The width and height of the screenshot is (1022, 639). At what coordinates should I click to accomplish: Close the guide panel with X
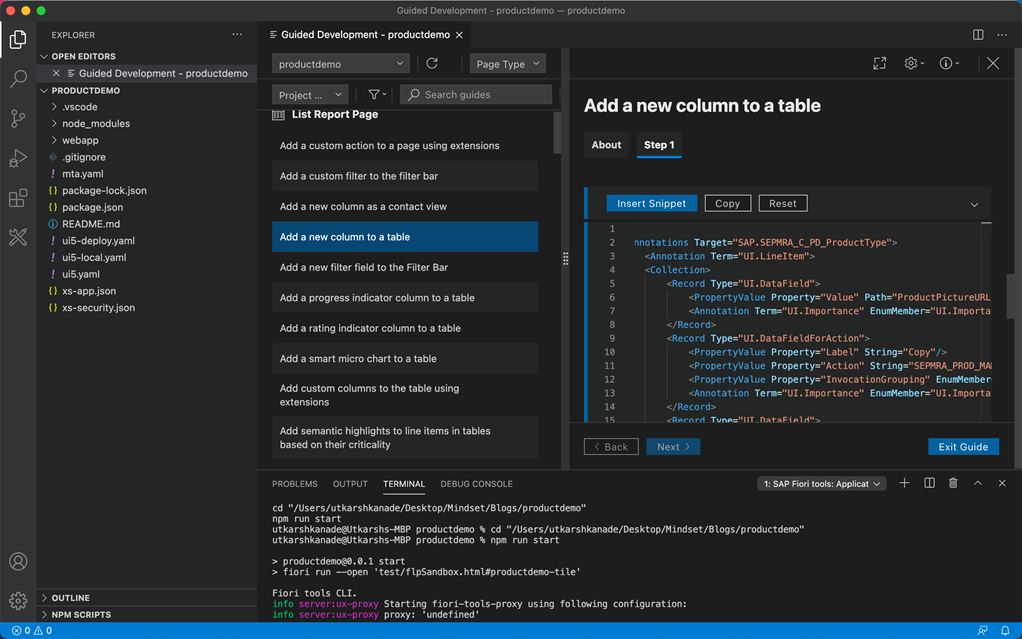tap(993, 63)
